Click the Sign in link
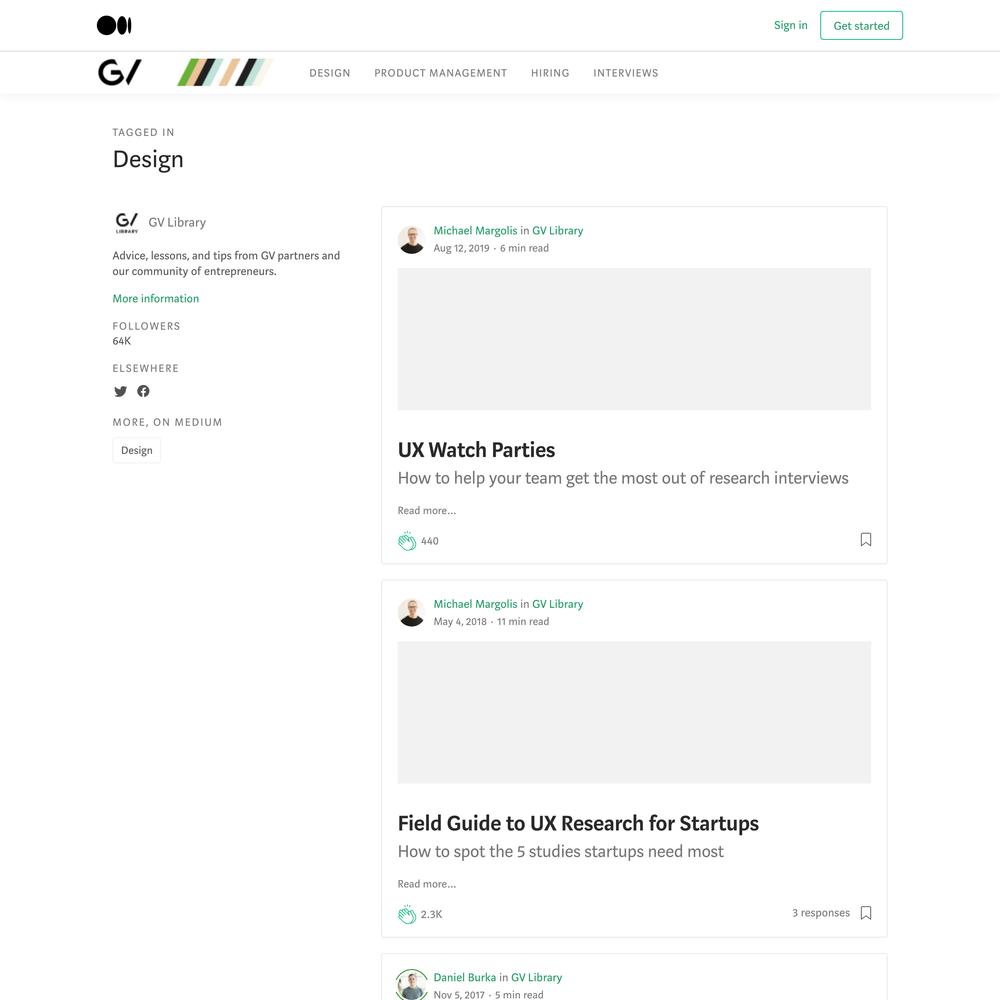Viewport: 1000px width, 1000px height. (x=790, y=26)
